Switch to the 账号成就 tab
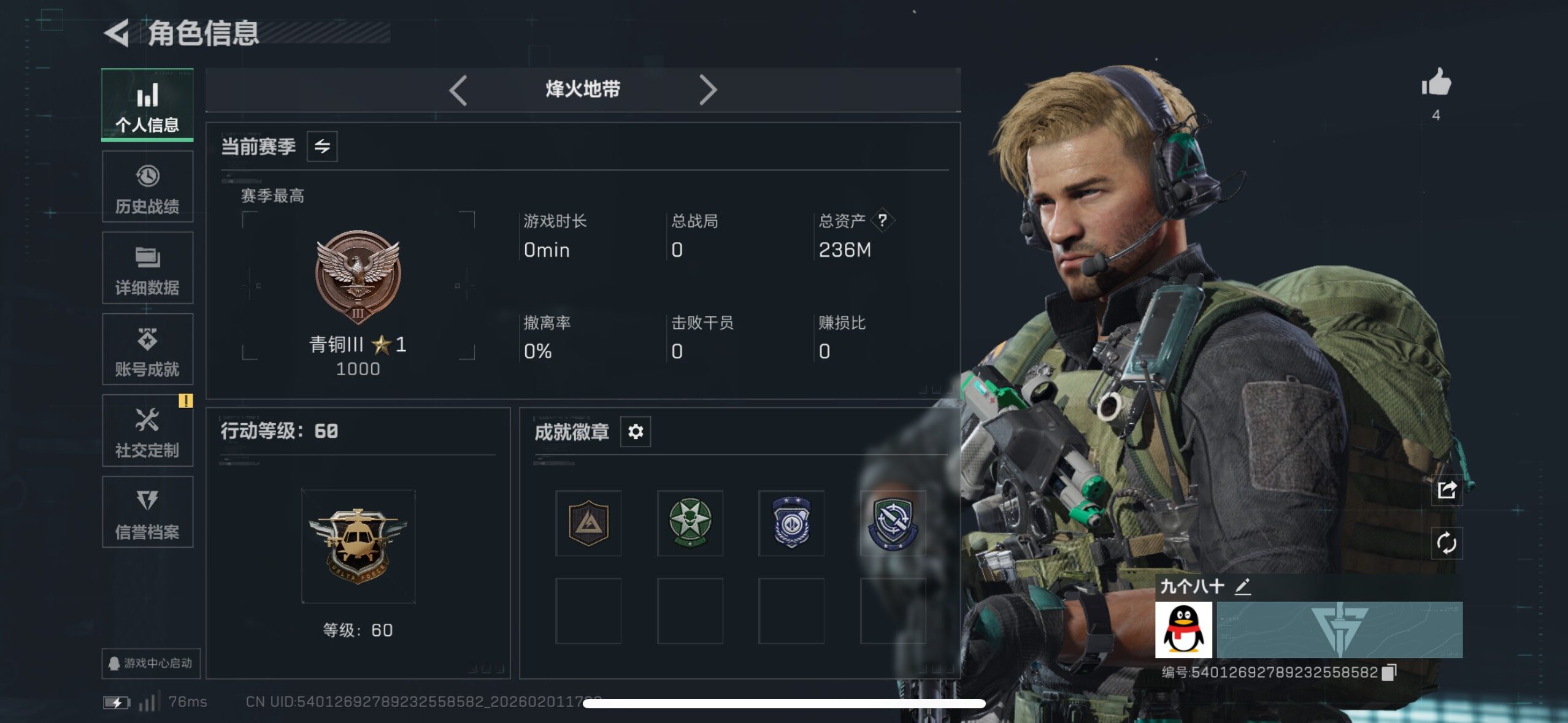Viewport: 1568px width, 723px height. point(147,350)
